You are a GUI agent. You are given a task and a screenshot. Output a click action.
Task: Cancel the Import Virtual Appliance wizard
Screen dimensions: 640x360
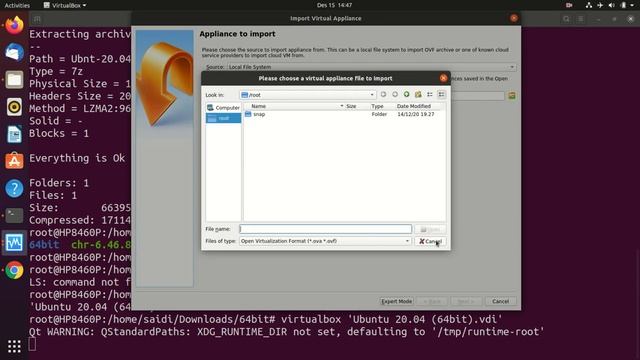tap(500, 301)
